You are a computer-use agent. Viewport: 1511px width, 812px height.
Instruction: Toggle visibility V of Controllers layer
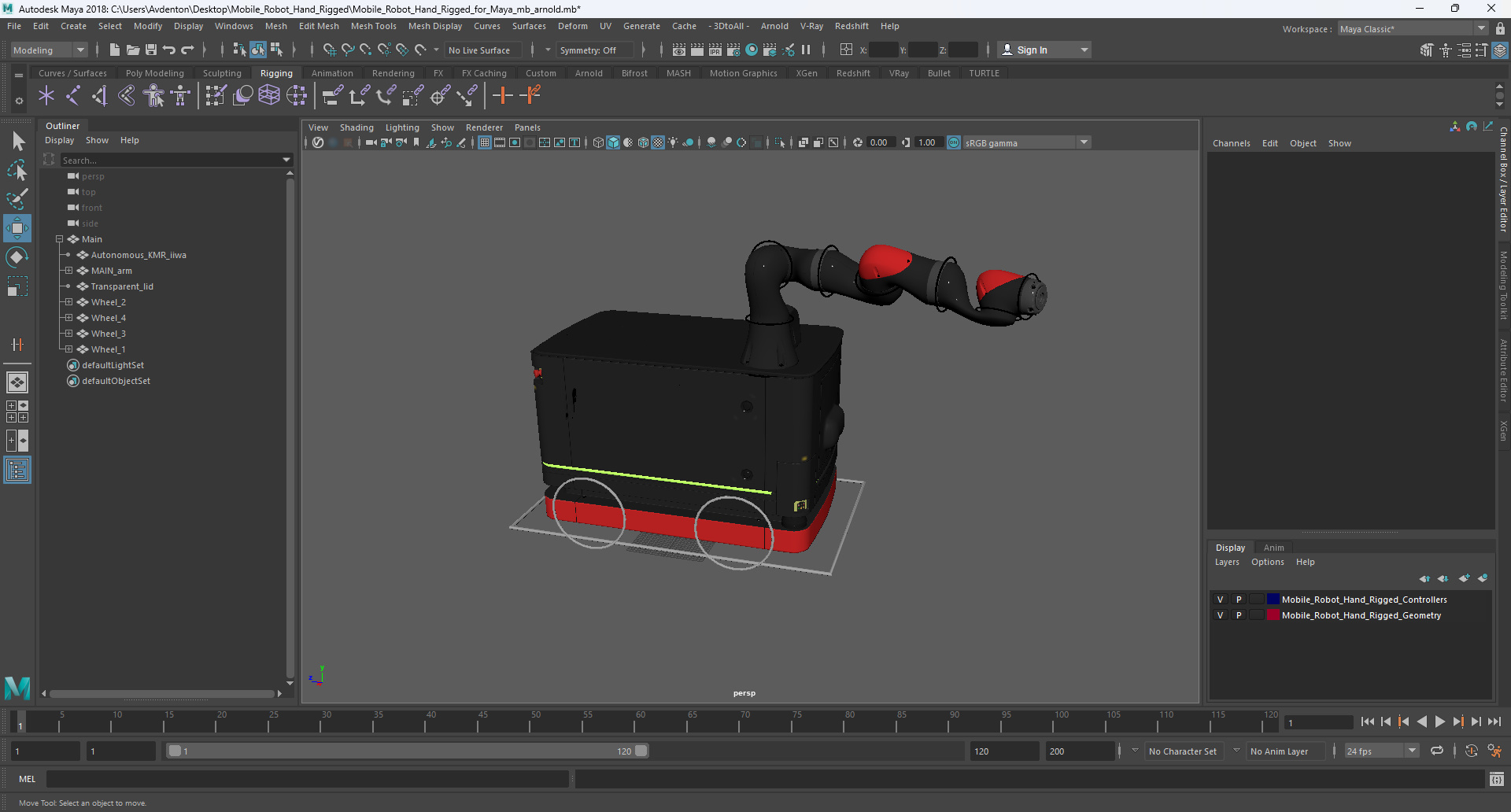tap(1221, 600)
